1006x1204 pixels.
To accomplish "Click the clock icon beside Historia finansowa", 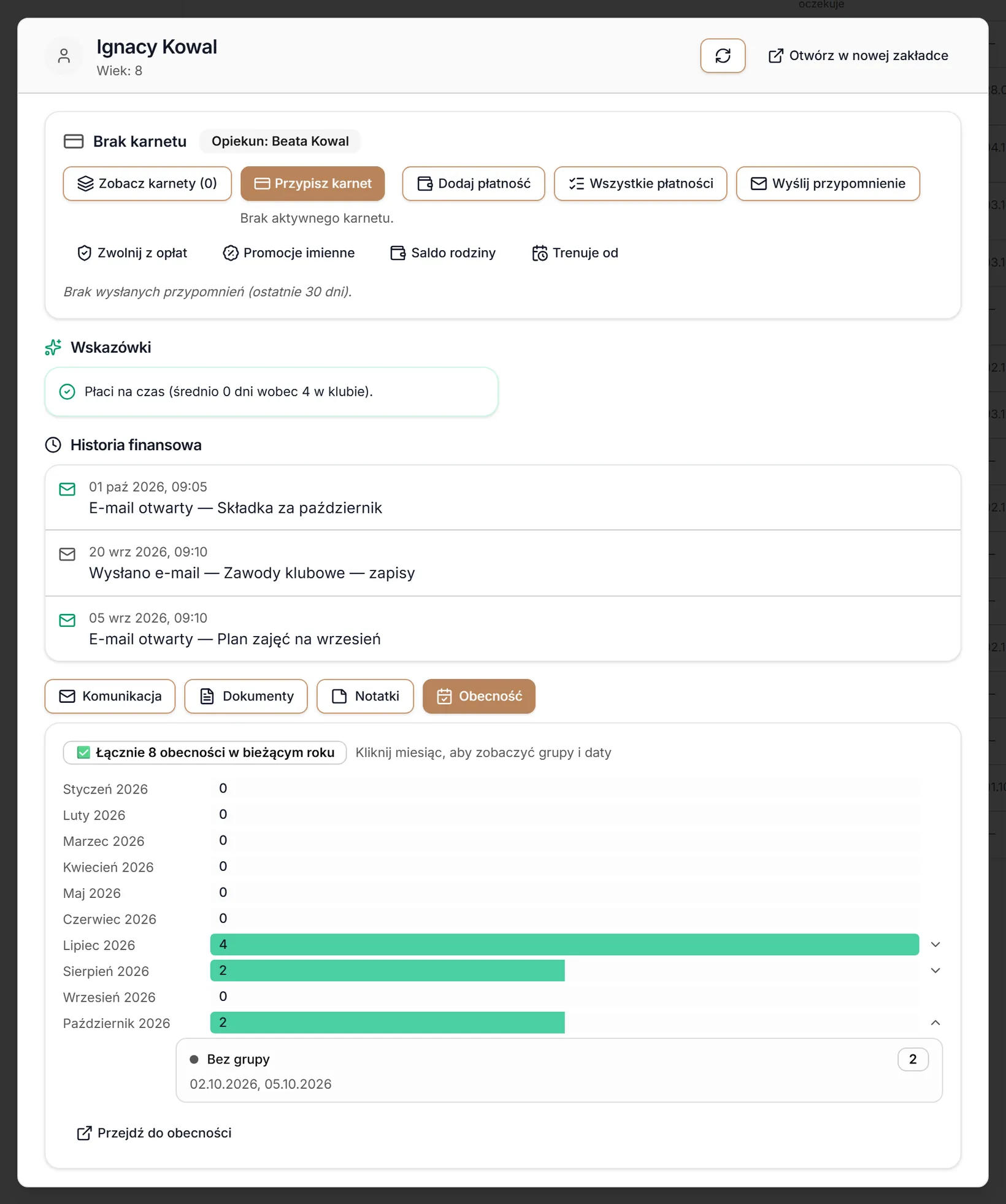I will point(53,445).
